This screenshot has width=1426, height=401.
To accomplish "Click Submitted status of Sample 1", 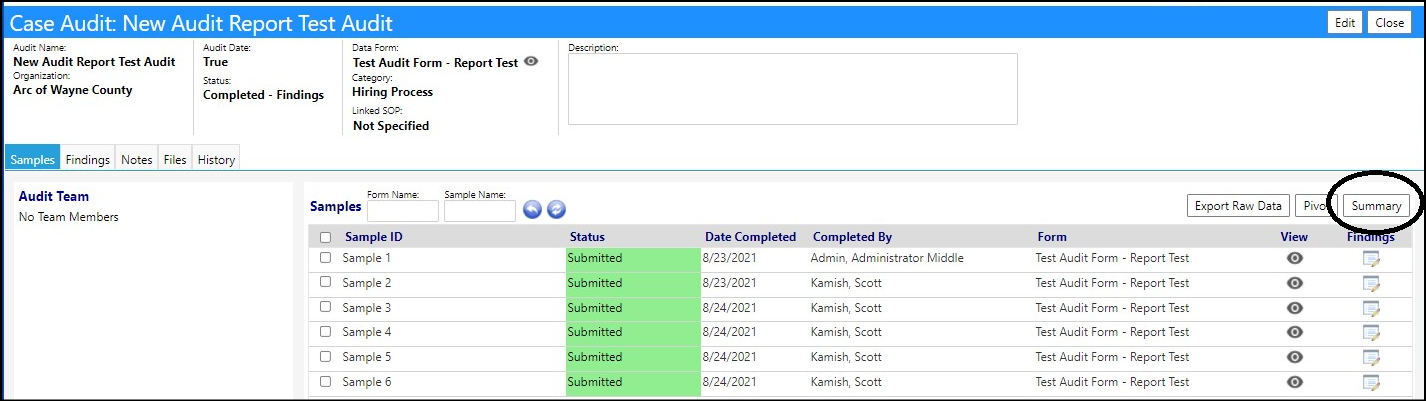I will tap(633, 258).
